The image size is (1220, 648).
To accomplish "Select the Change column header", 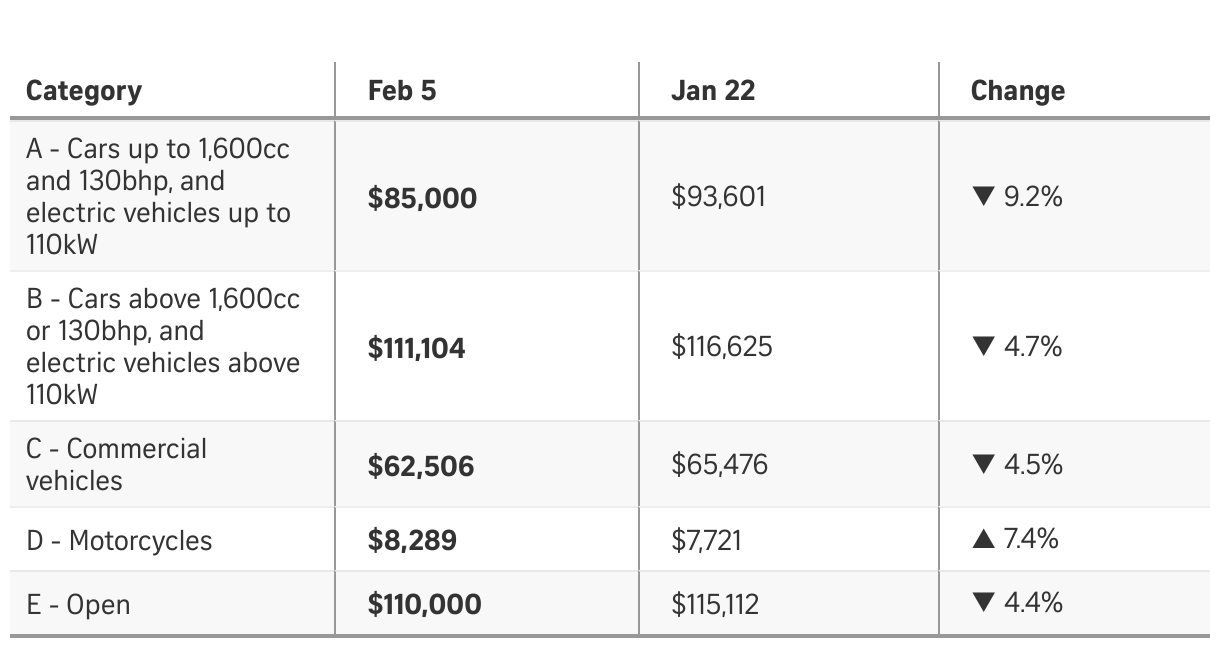I will click(x=1017, y=91).
